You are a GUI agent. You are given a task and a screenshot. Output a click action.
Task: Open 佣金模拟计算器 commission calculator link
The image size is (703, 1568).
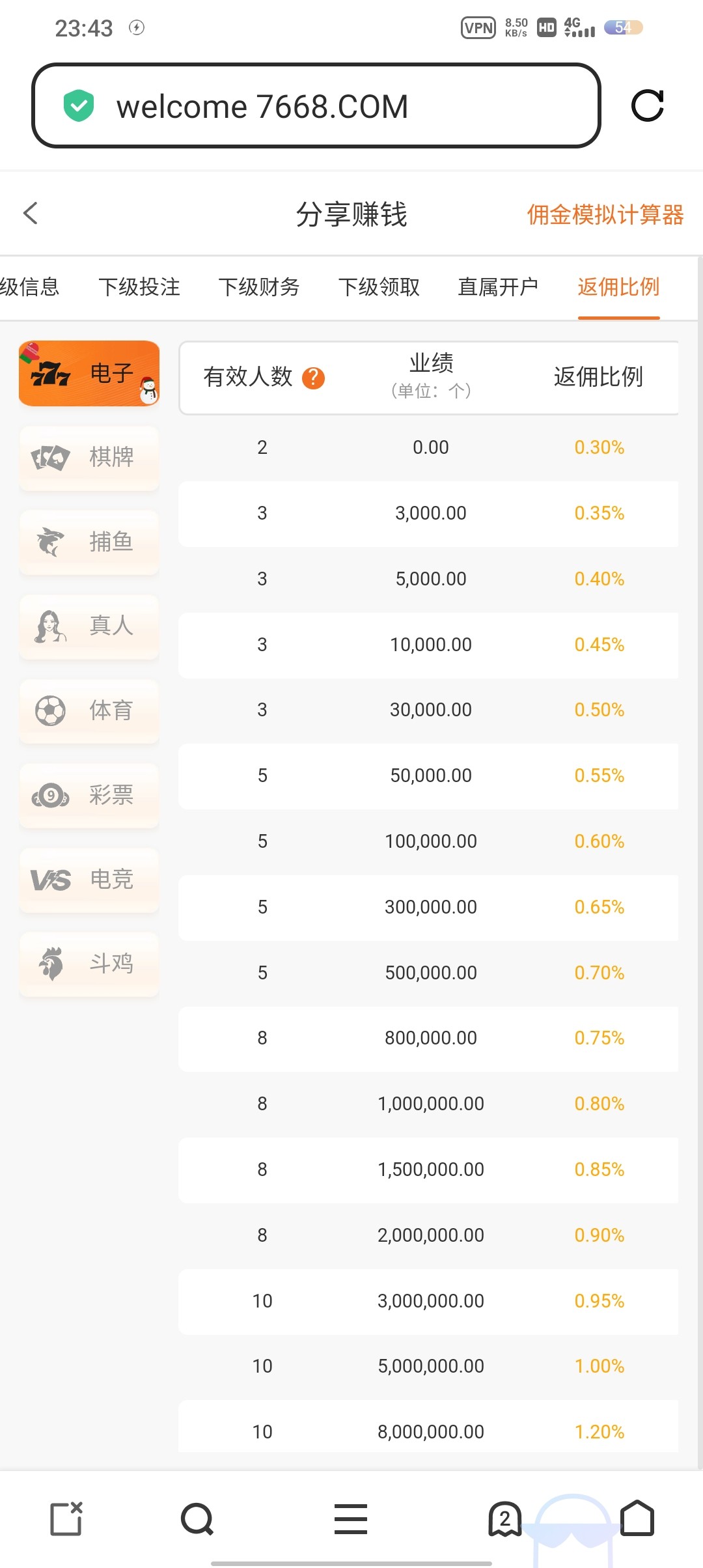point(605,214)
